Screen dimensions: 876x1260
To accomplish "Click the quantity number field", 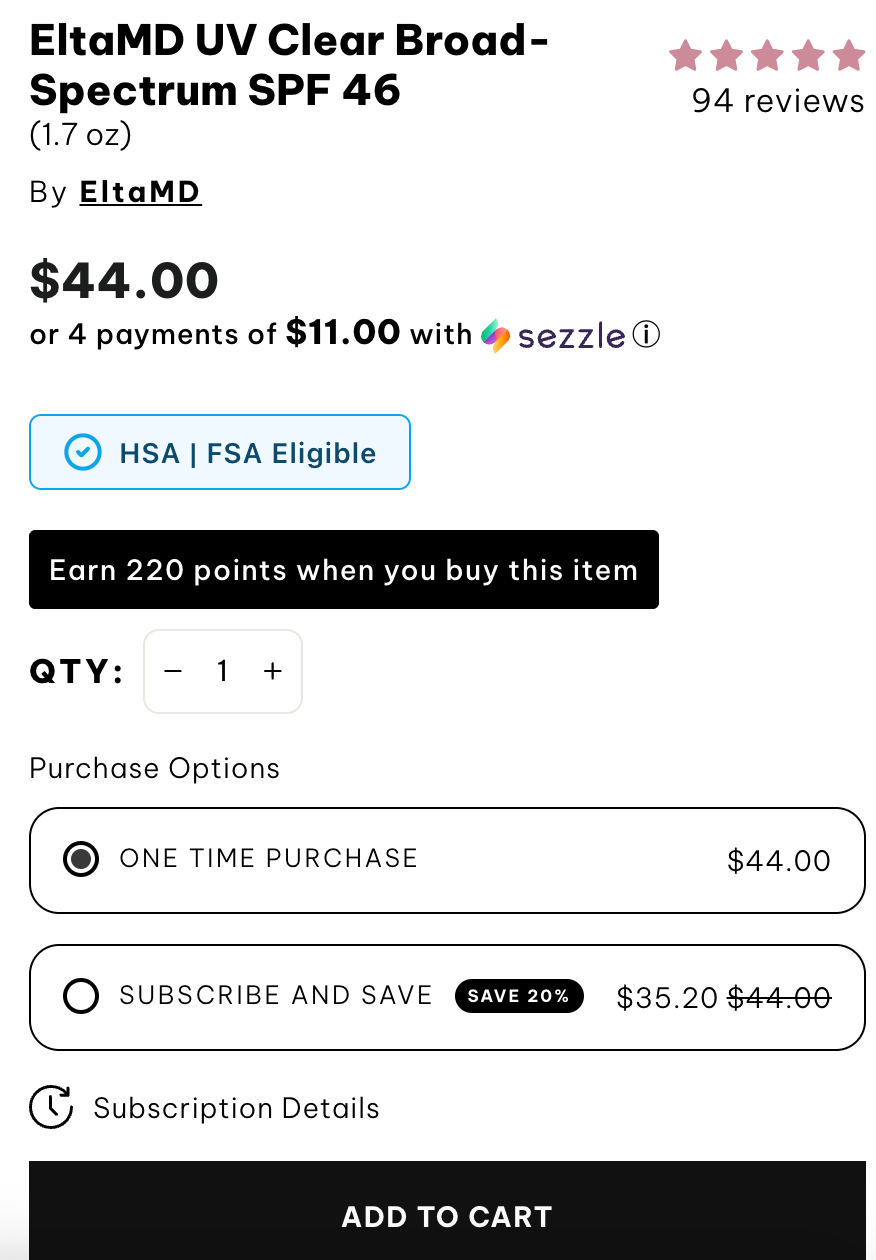I will pos(223,671).
